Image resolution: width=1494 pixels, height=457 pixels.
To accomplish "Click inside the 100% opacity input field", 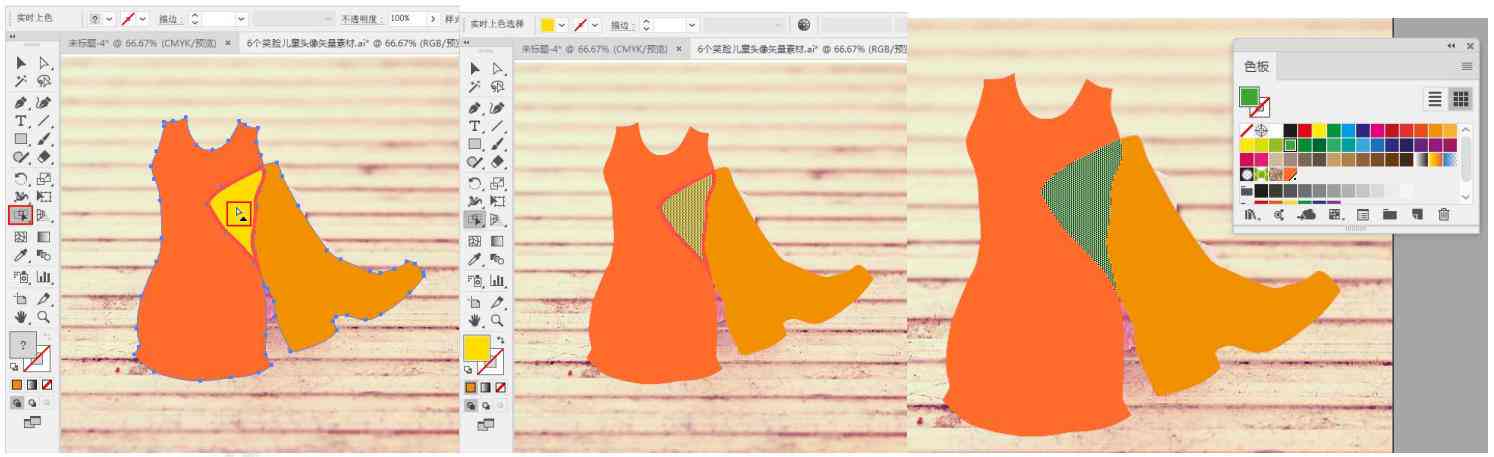I will 406,19.
